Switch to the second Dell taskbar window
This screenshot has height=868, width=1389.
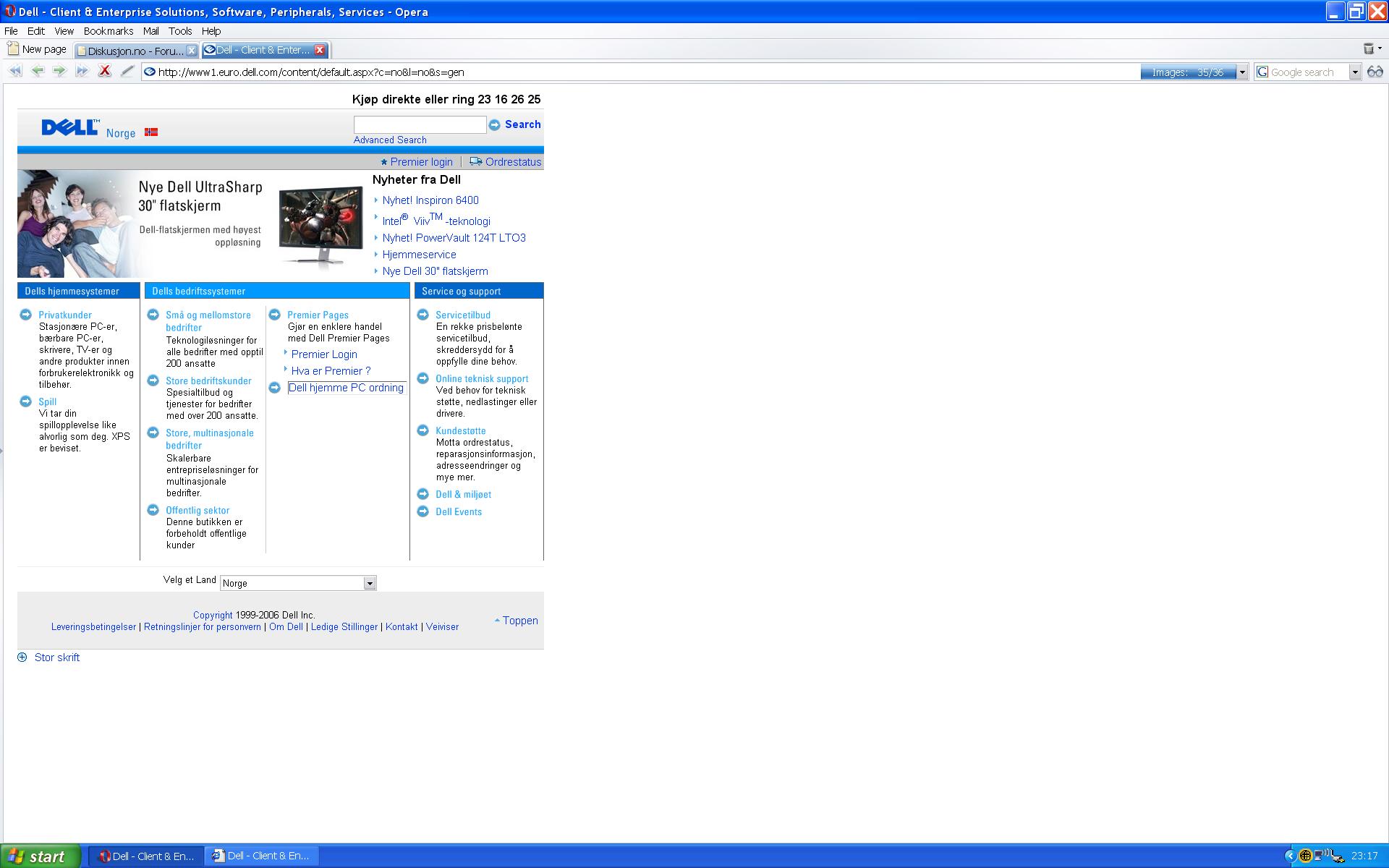pos(262,856)
